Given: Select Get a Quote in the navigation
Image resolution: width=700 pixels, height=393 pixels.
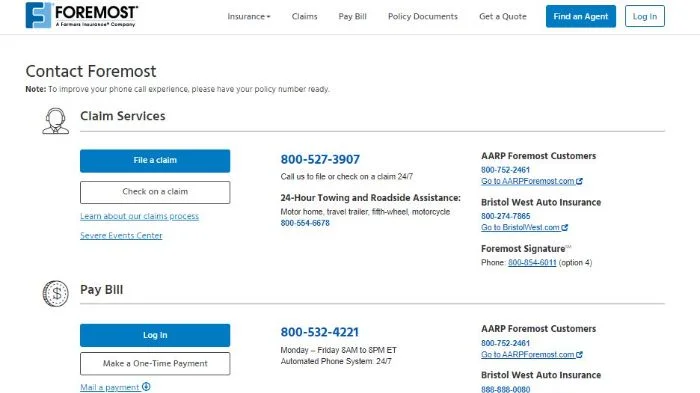Looking at the screenshot, I should [x=503, y=17].
